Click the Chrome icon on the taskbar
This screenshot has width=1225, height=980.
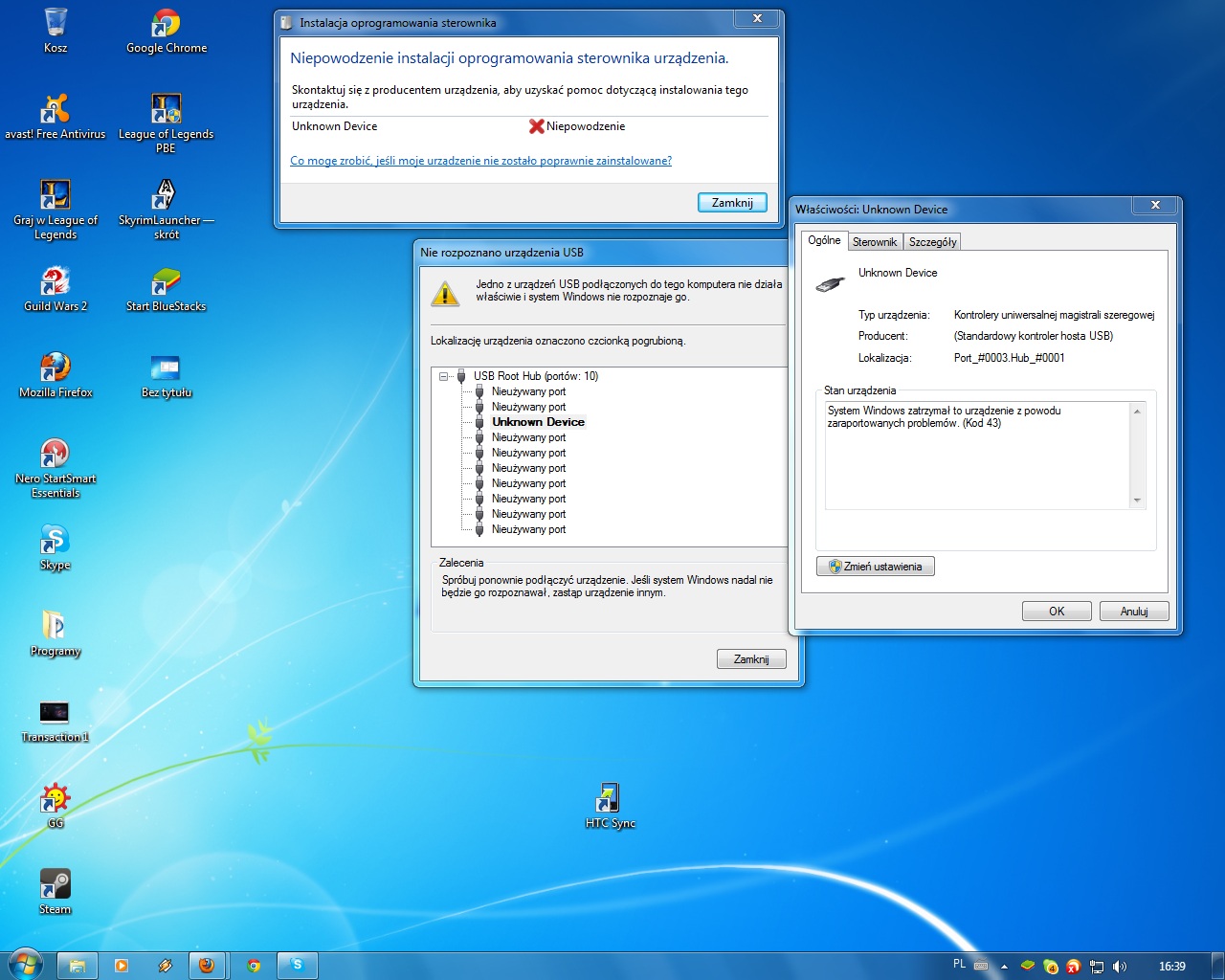(x=254, y=966)
